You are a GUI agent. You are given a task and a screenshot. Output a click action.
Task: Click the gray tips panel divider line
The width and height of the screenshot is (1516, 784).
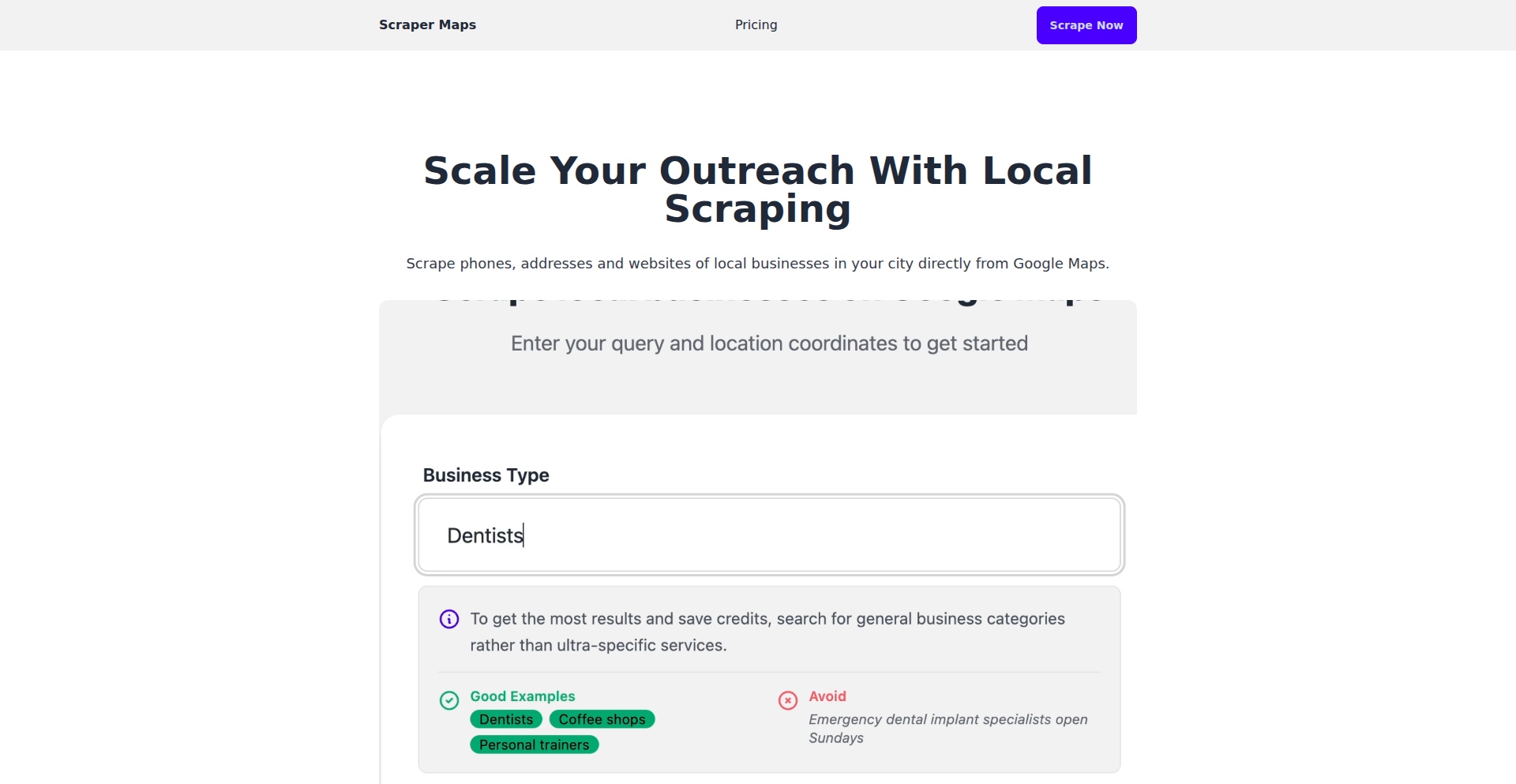[769, 673]
